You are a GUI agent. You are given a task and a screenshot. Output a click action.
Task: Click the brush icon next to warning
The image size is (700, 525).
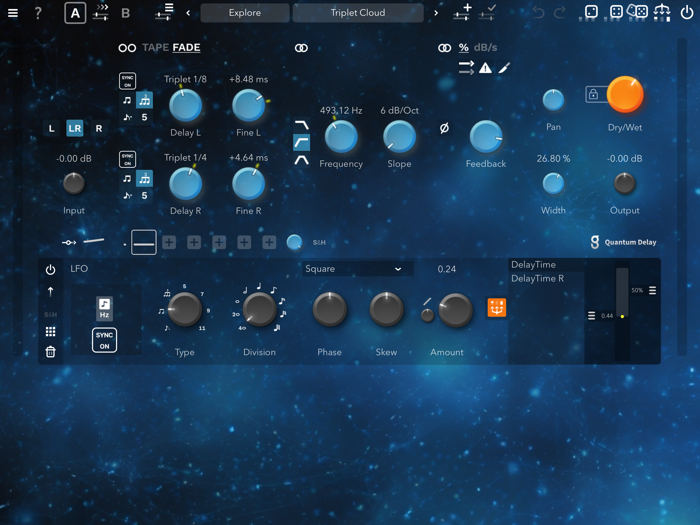coord(504,68)
